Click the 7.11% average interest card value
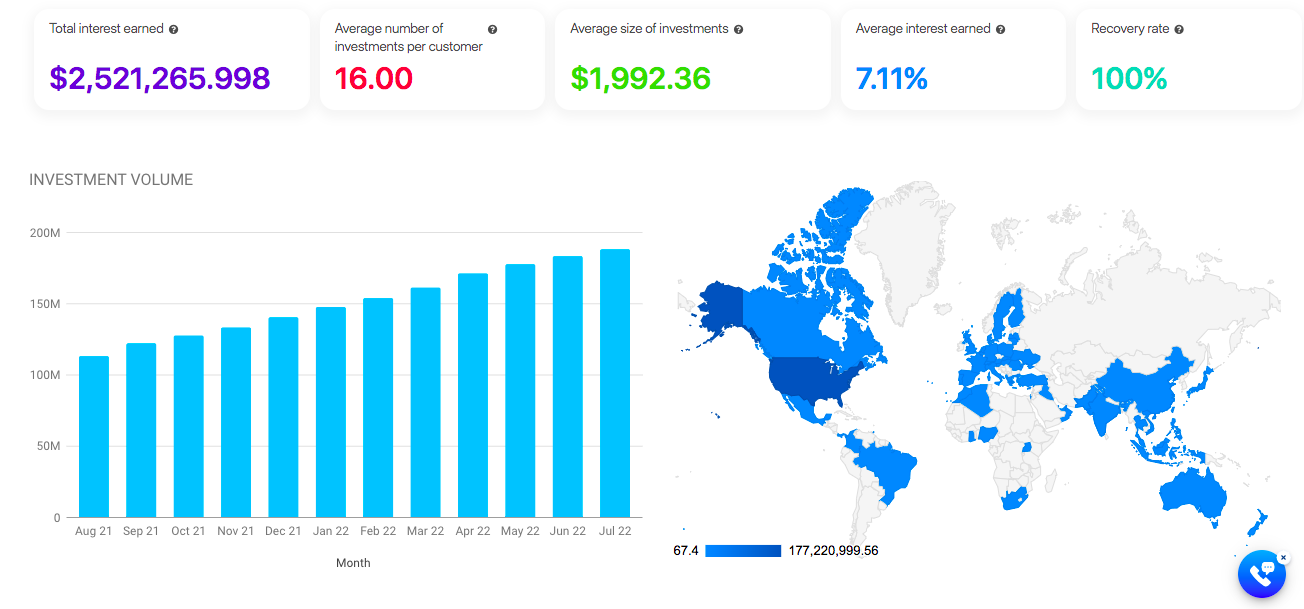Viewport: 1304px width, 609px height. [892, 78]
